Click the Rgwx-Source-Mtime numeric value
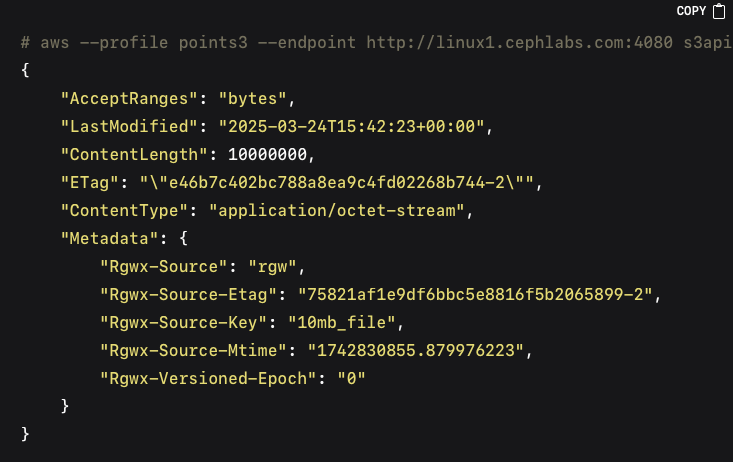The height and width of the screenshot is (462, 733). click(x=416, y=351)
